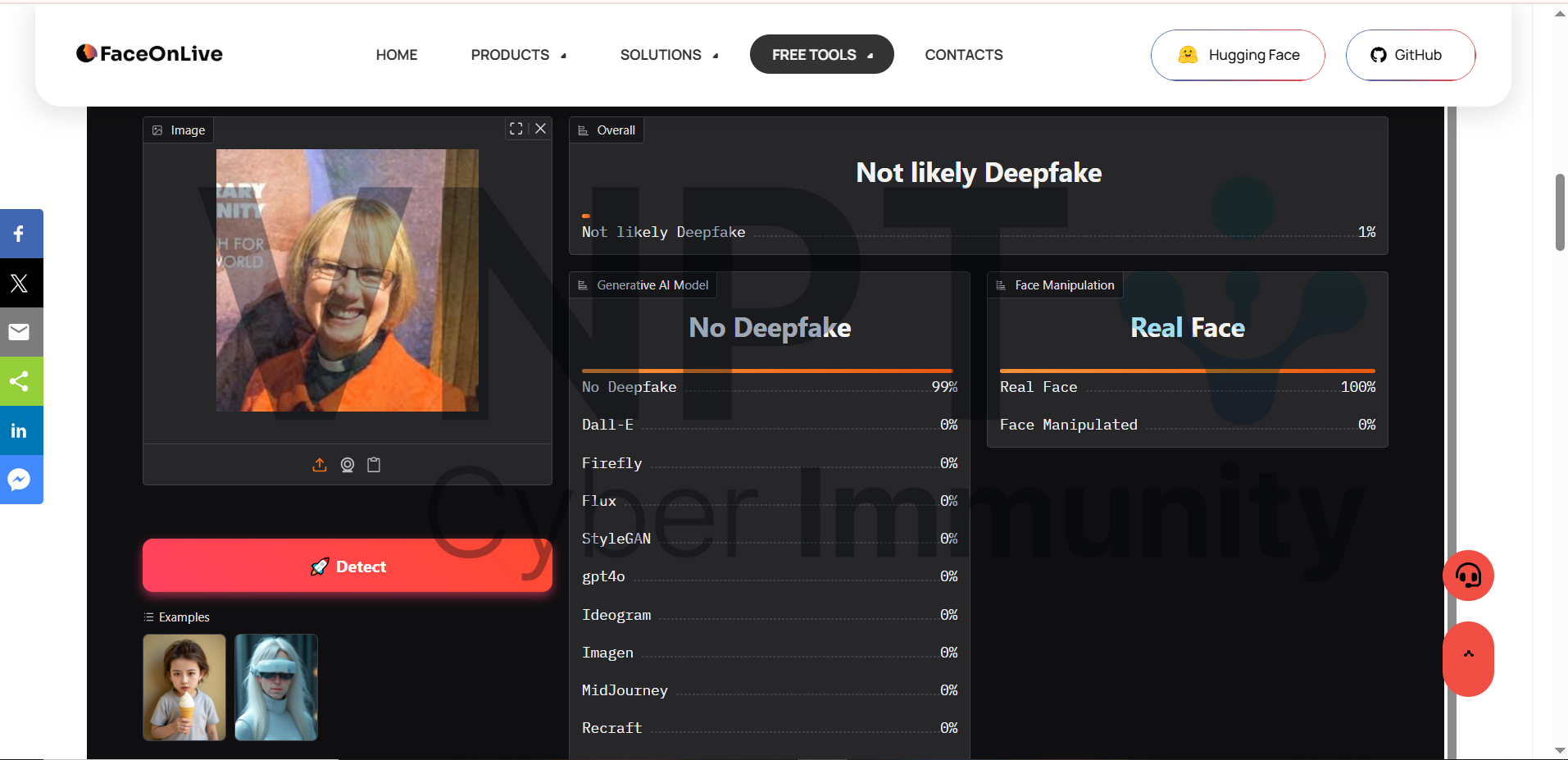1568x760 pixels.
Task: Select the white-haired woman with visor example
Action: (x=276, y=687)
